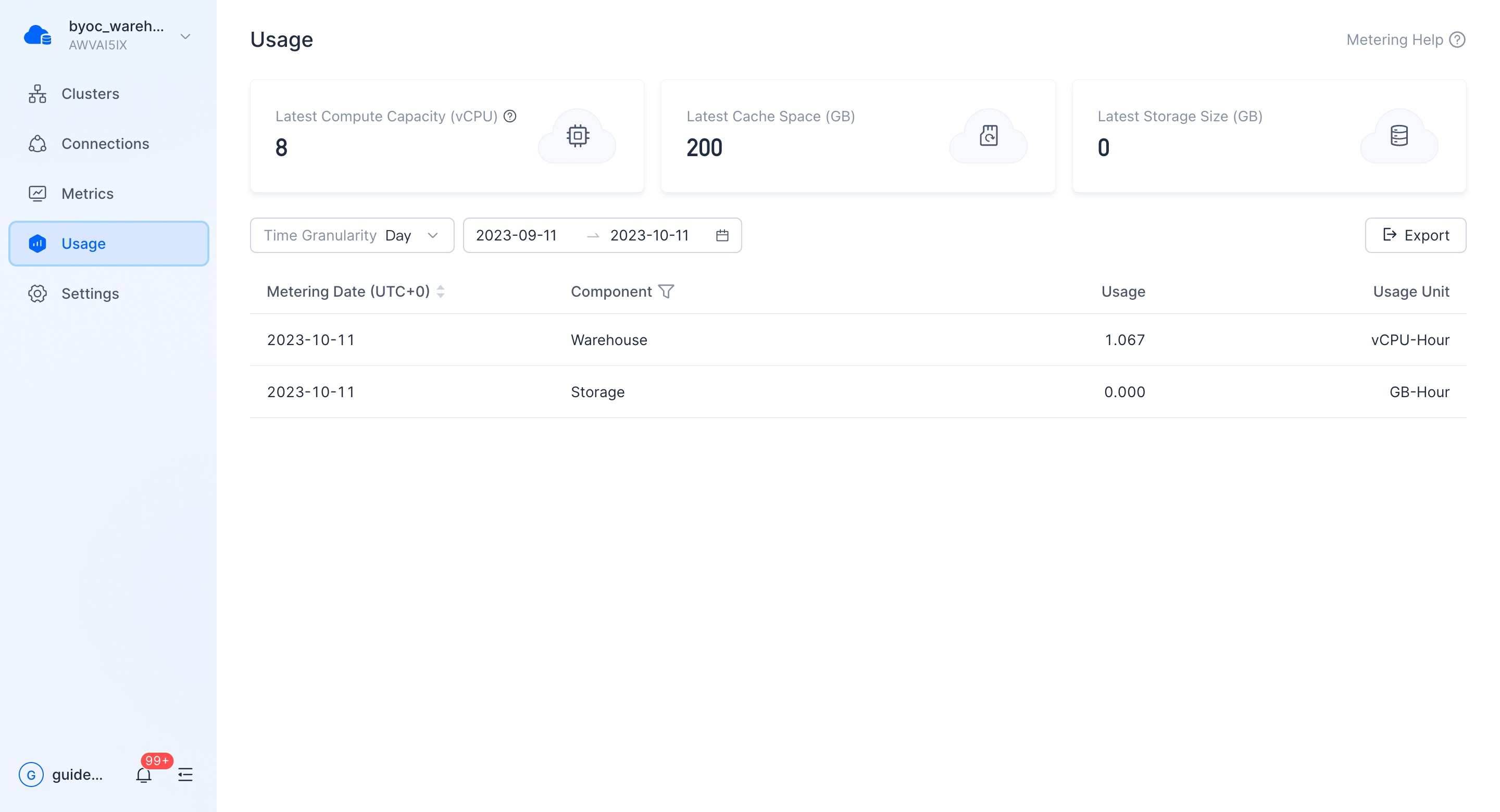
Task: Click the Warehouse row date 2023-10-11
Action: click(311, 340)
